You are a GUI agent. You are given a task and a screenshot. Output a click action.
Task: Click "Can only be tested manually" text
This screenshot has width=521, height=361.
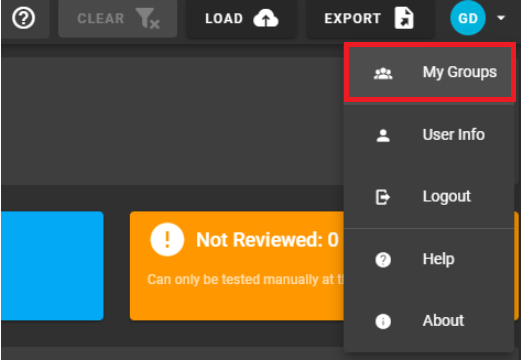point(245,279)
